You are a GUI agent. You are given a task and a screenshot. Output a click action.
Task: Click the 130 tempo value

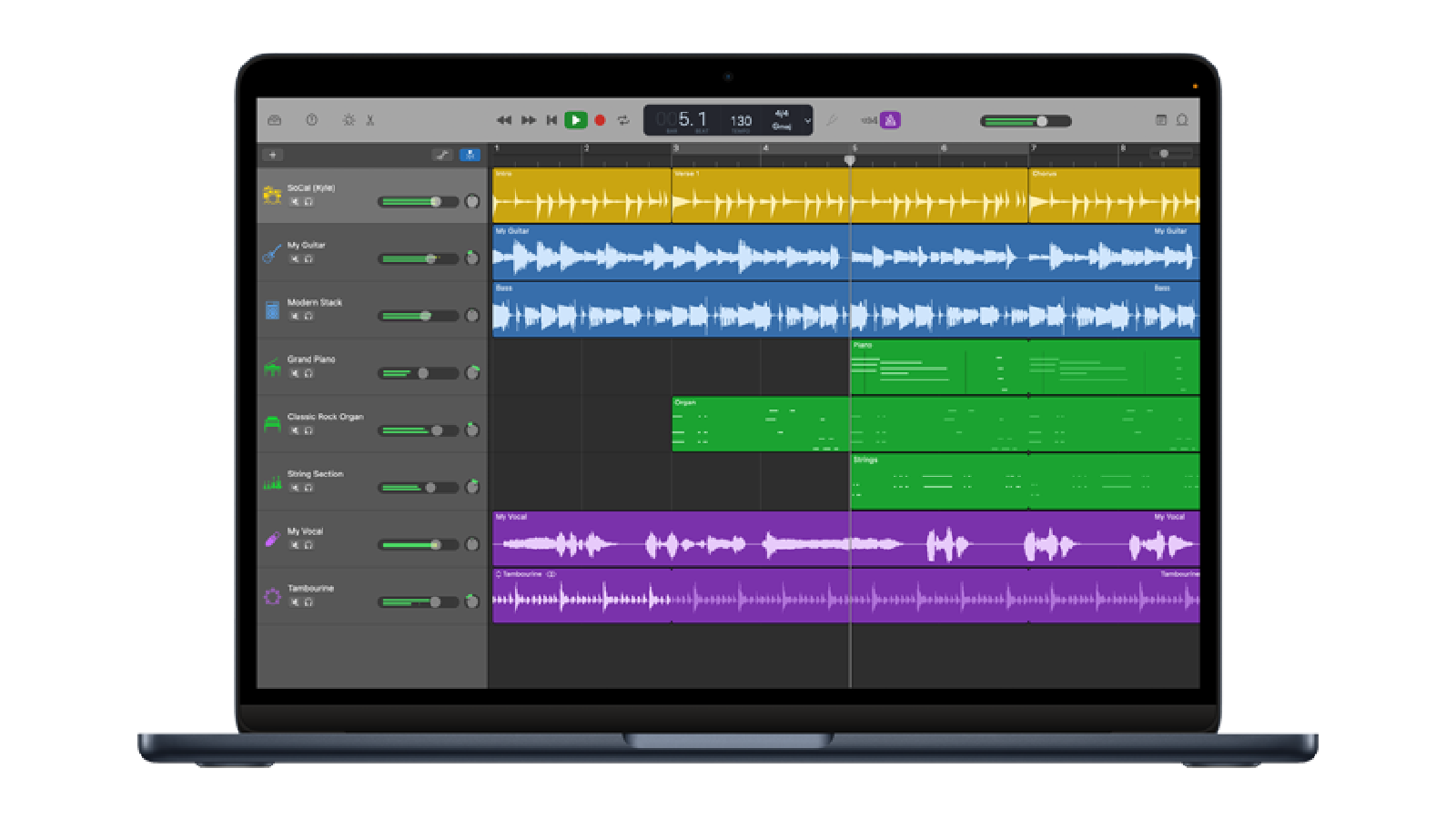click(x=741, y=120)
